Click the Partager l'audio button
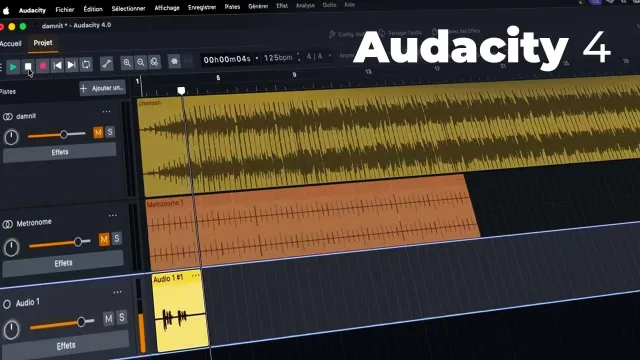The height and width of the screenshot is (360, 640). click(401, 33)
